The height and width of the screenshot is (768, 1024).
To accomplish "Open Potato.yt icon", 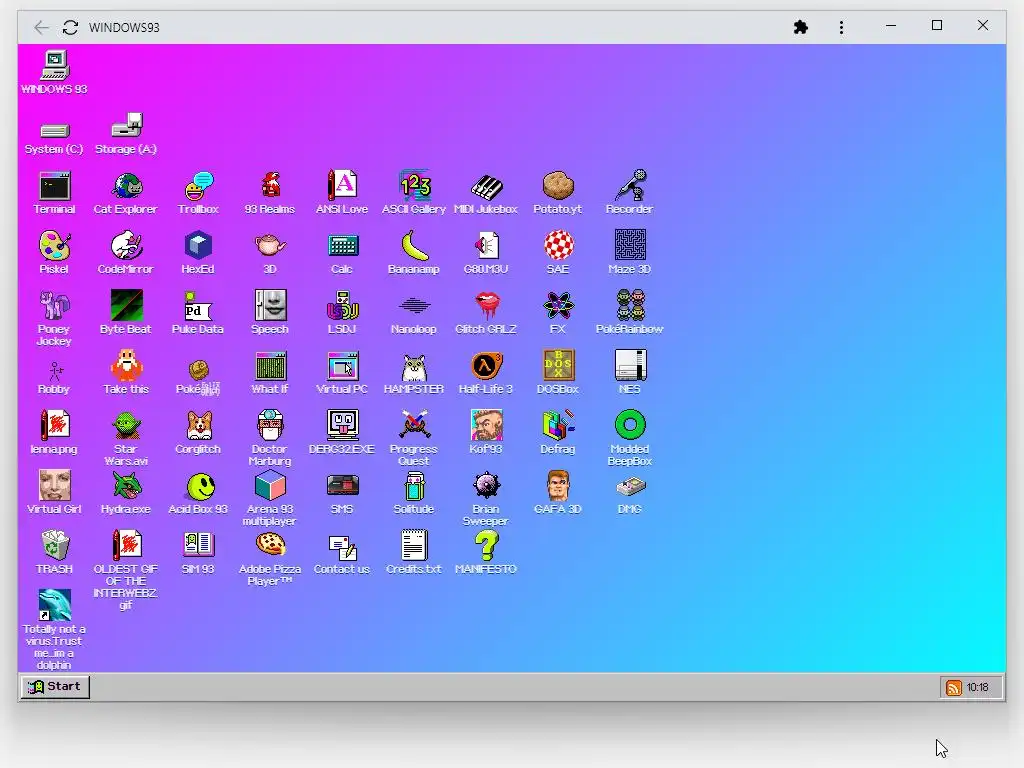I will 558,187.
